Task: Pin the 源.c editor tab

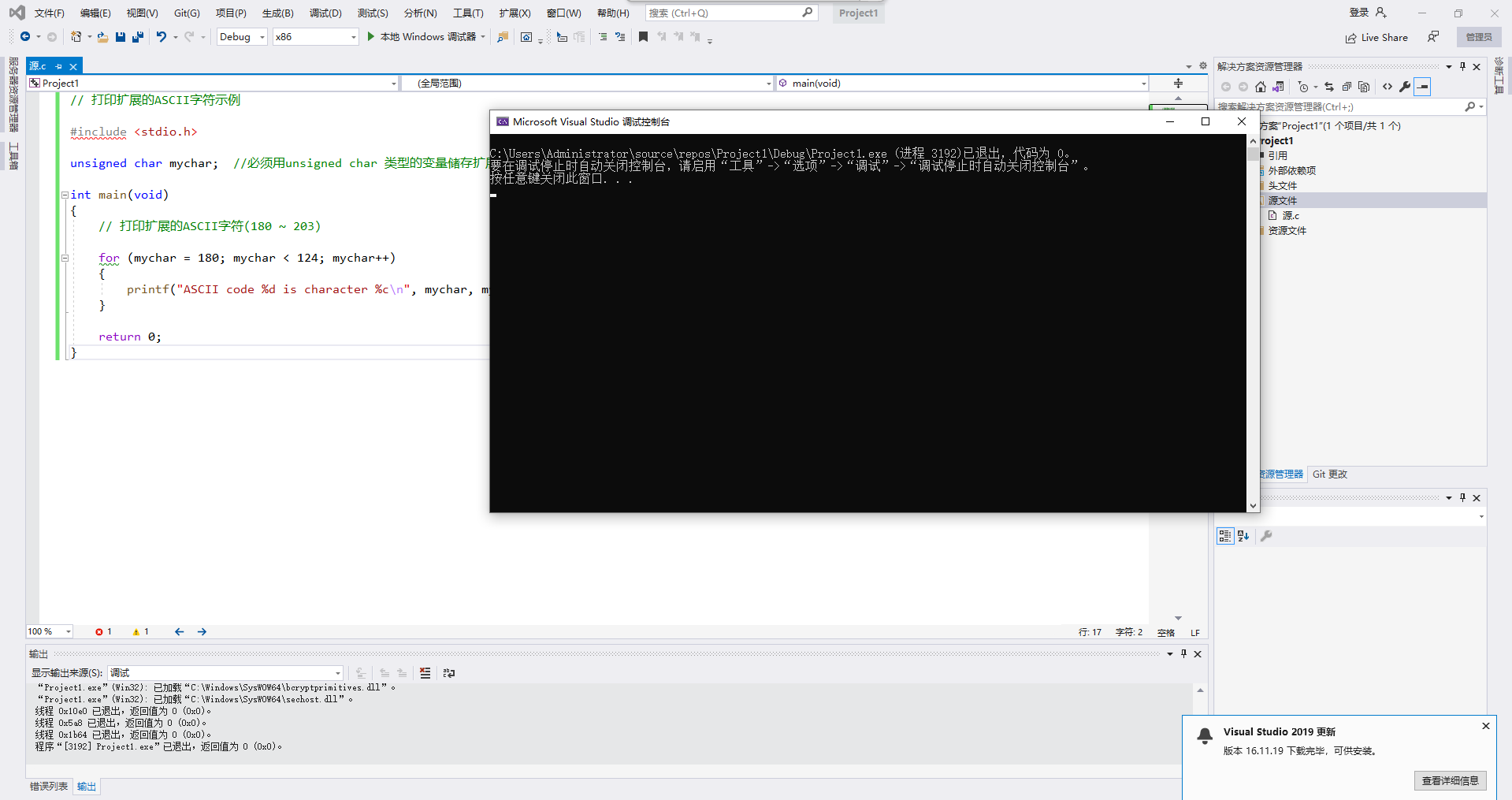Action: [59, 66]
